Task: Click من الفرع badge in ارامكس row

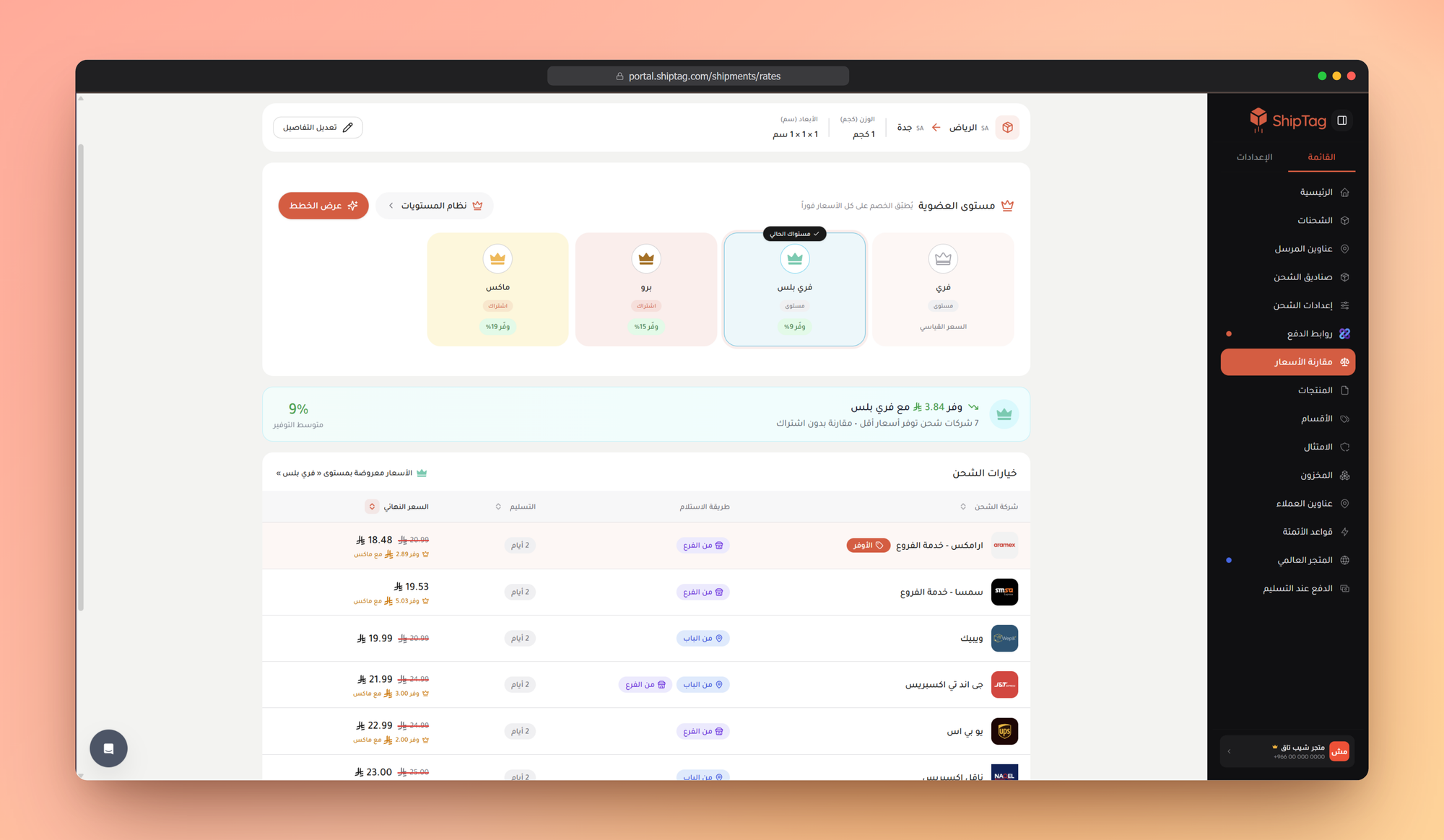Action: click(x=703, y=546)
